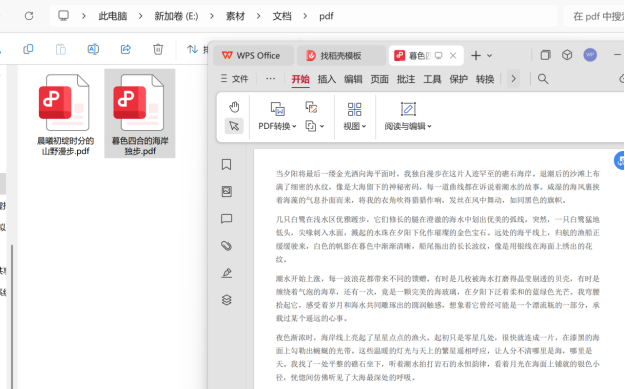Expand more ribbon tabs with right chevron

513,79
